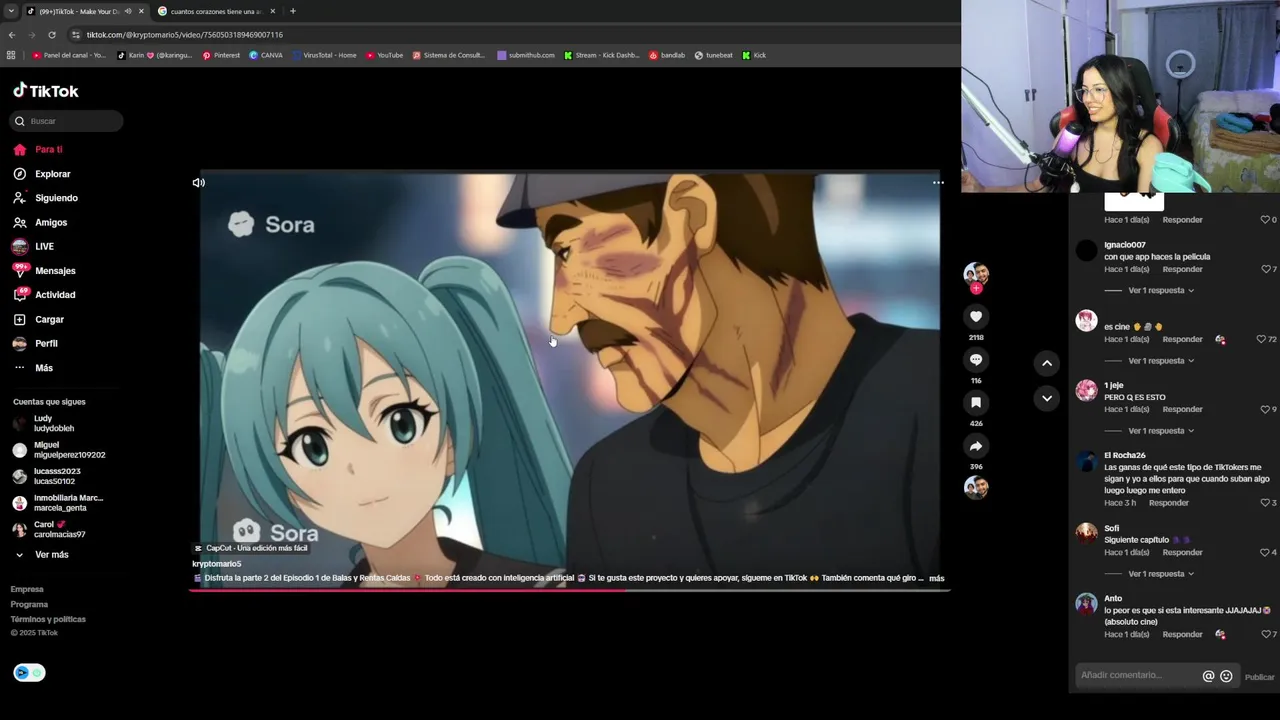The image size is (1280, 720).
Task: Reply to El Rocha26's comment with Responder
Action: tap(1169, 503)
